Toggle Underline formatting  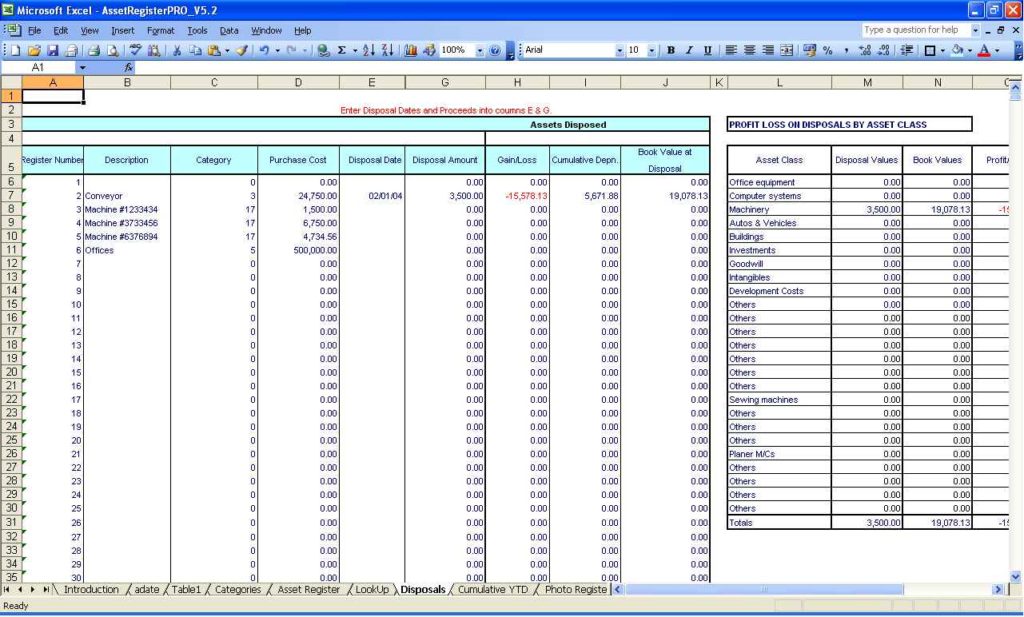pos(708,50)
